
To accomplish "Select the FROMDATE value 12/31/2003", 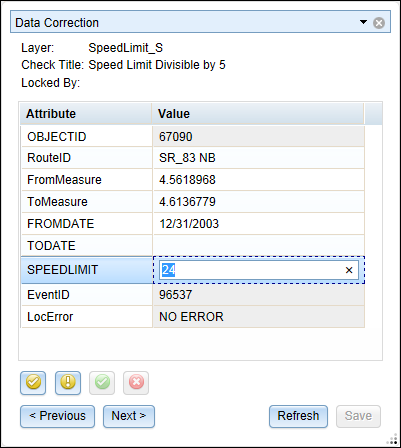I will pos(189,224).
